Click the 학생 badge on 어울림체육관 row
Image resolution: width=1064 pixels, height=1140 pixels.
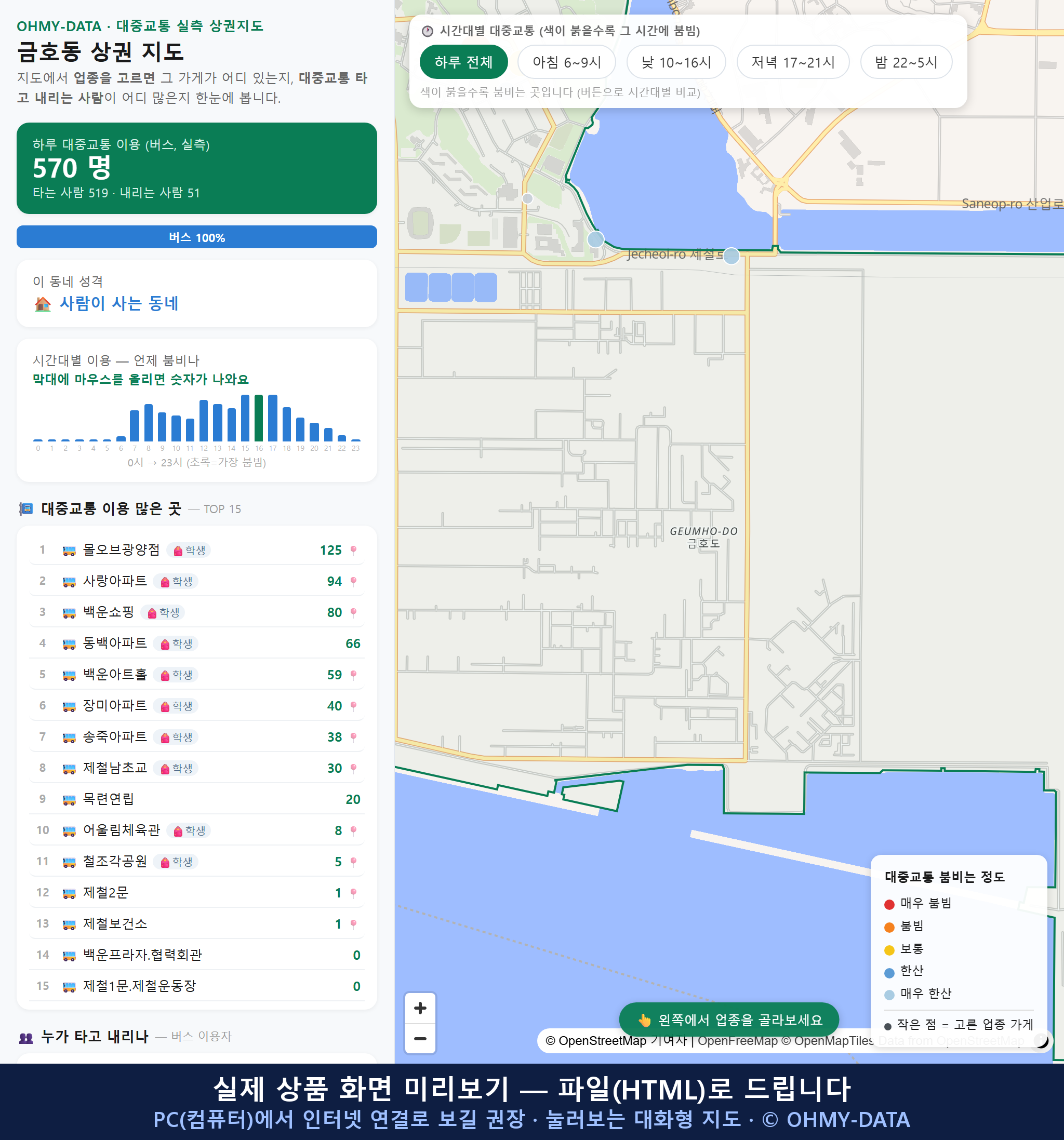(189, 830)
